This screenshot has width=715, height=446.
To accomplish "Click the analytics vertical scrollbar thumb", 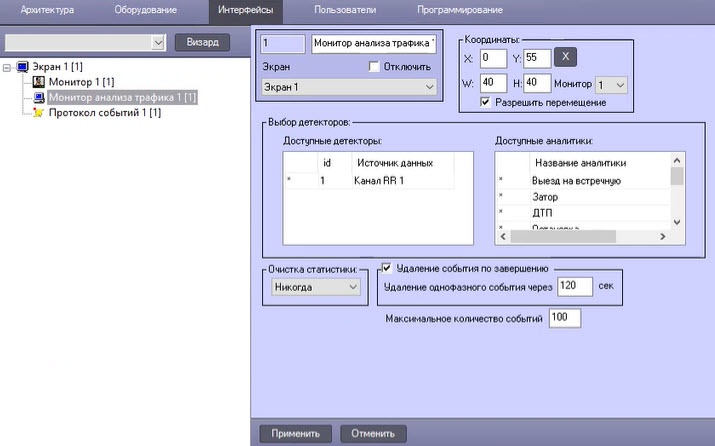I will [x=677, y=176].
